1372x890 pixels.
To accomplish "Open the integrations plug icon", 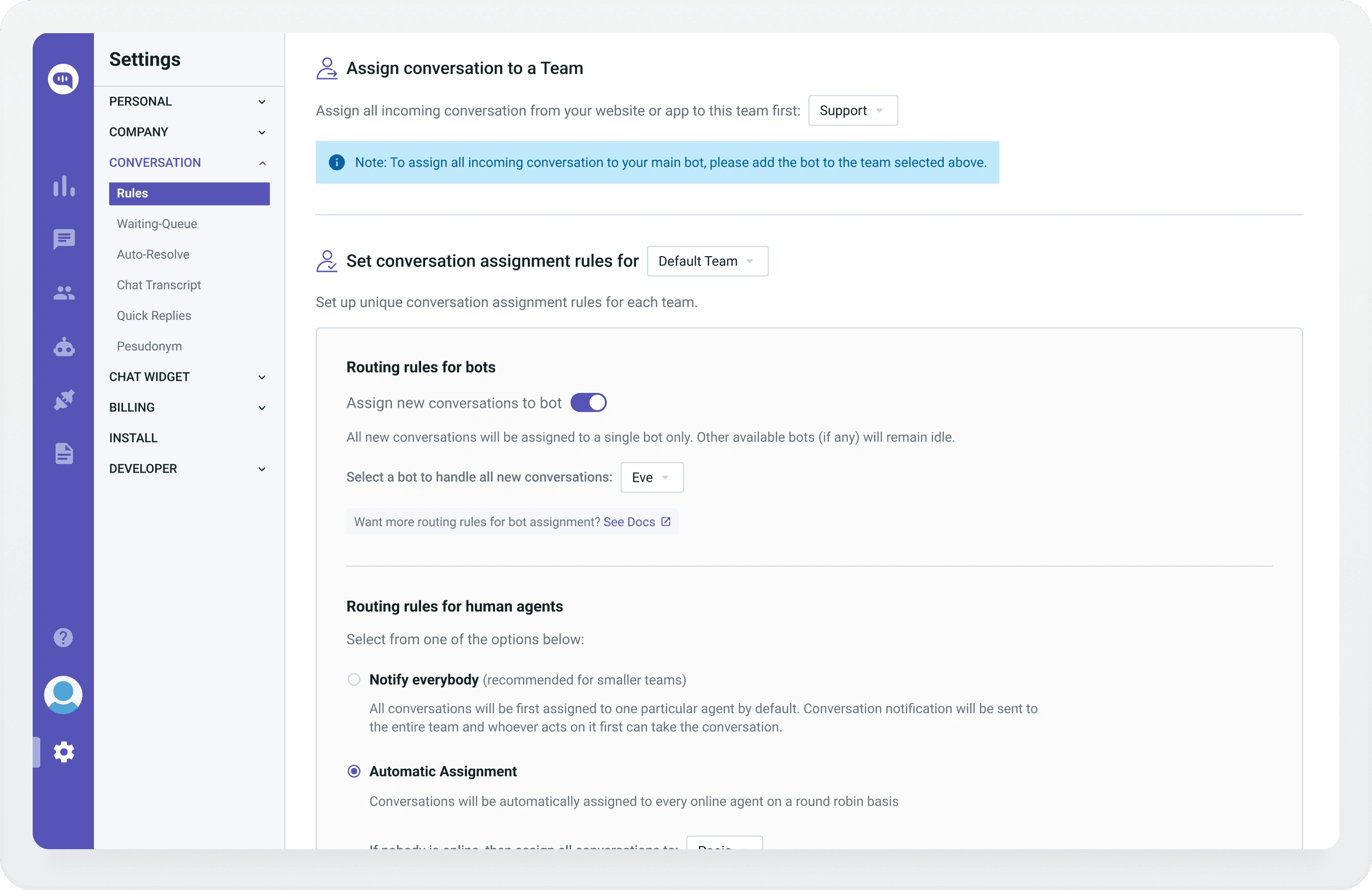I will 64,400.
